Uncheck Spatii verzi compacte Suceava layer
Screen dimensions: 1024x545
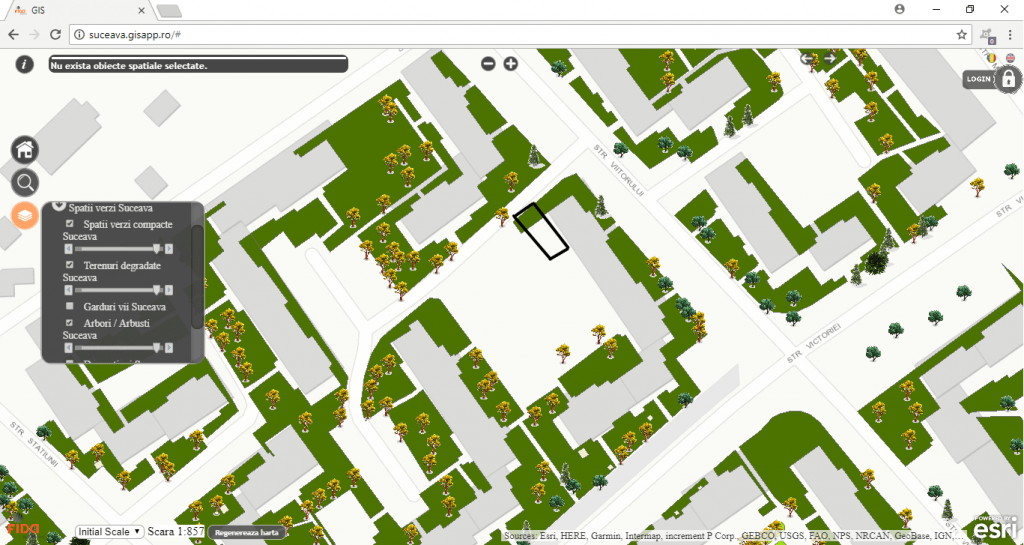click(x=70, y=224)
